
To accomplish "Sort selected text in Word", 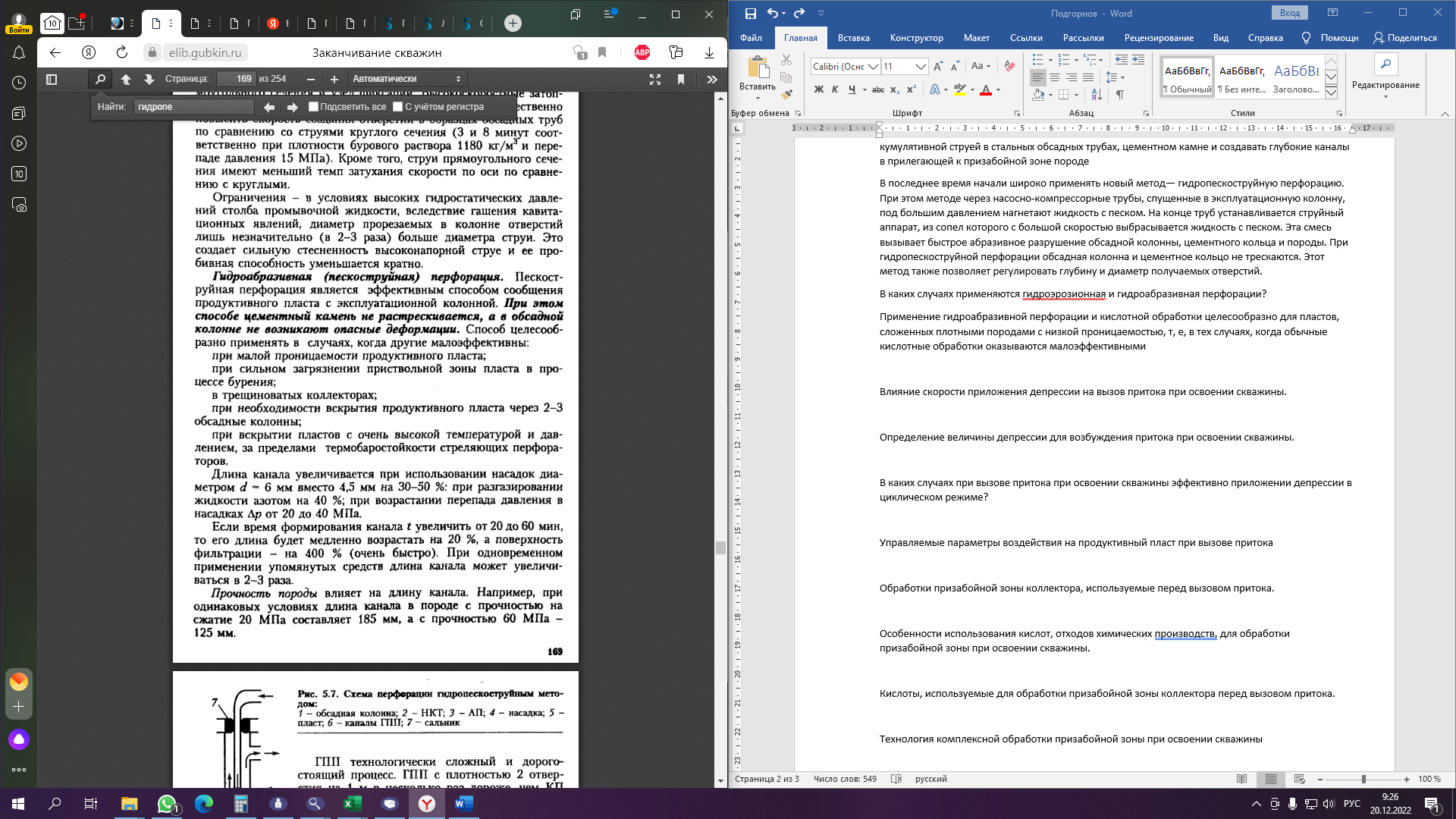I will 1097,94.
